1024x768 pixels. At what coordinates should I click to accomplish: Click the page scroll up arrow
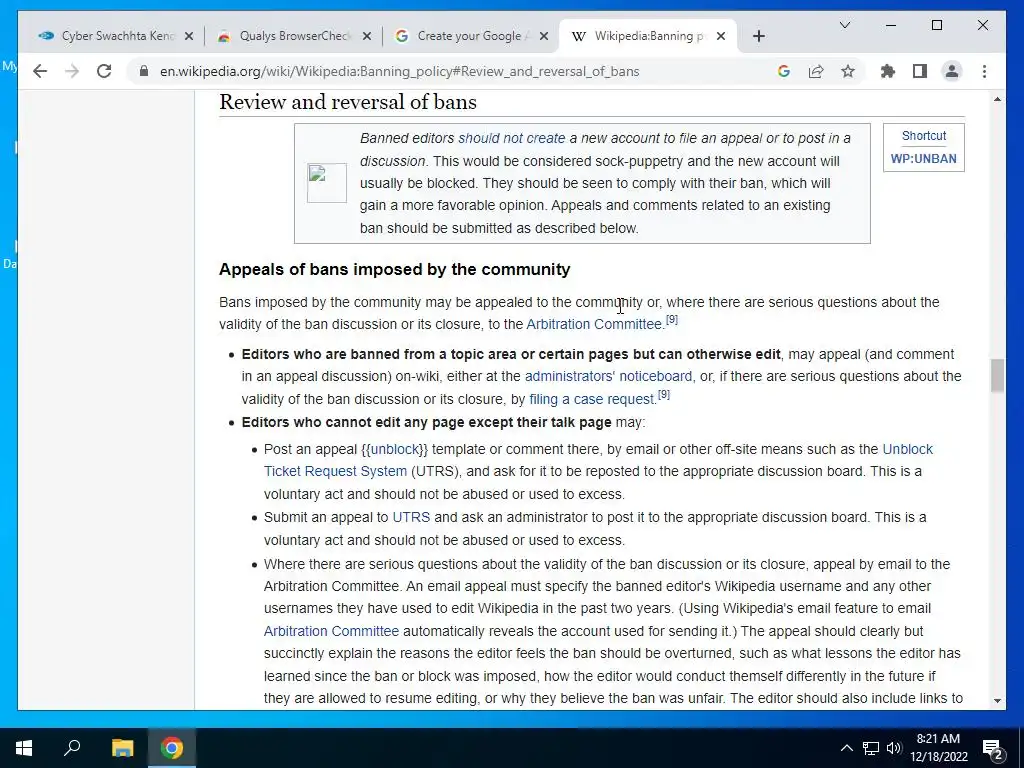pos(997,99)
